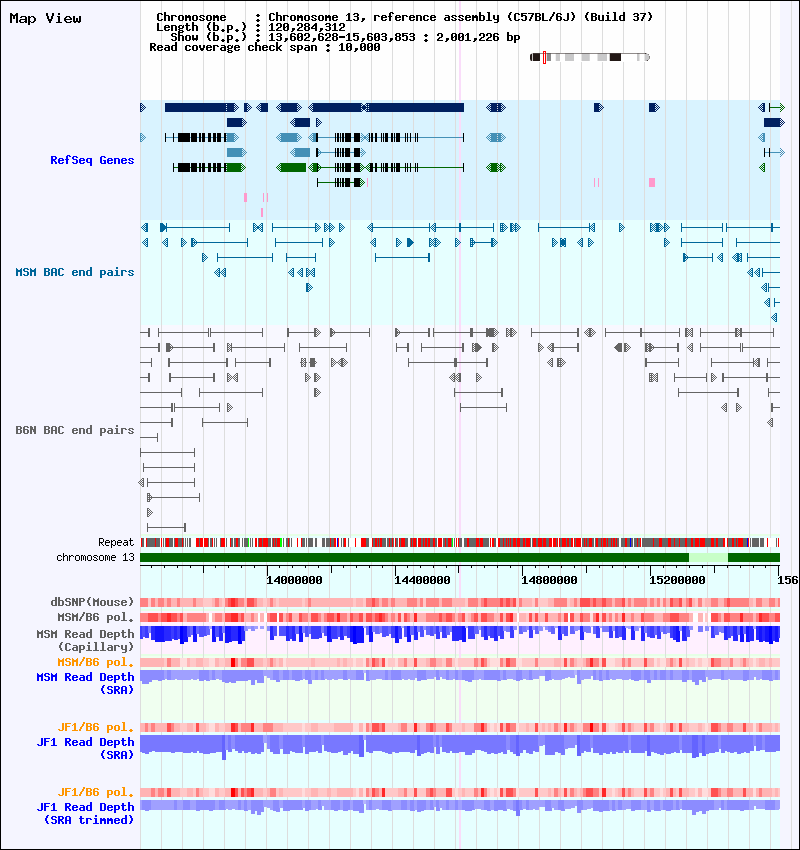Click the dbSNP(Mouse) track label

(x=92, y=602)
